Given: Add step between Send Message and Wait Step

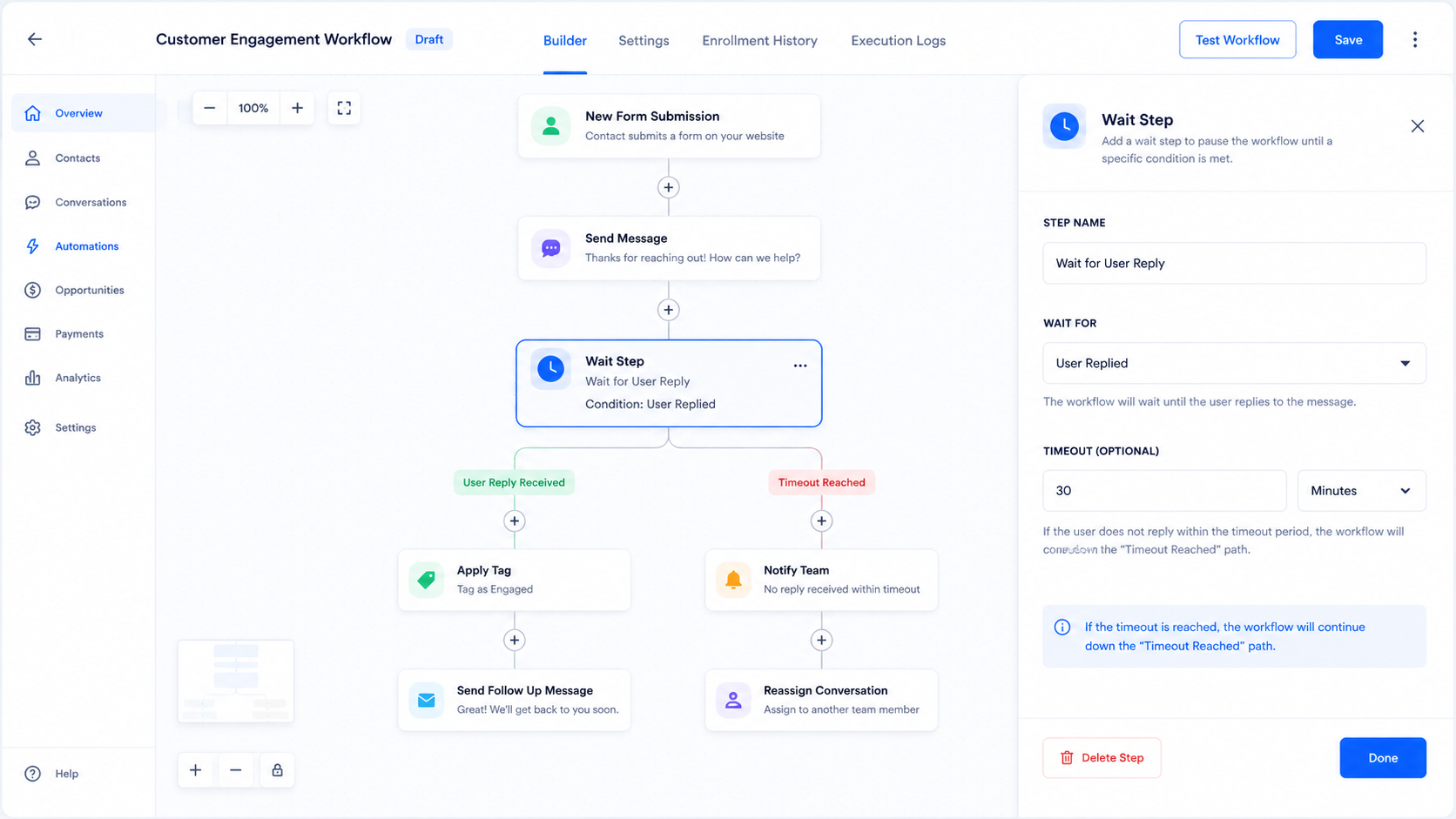Looking at the screenshot, I should point(669,310).
